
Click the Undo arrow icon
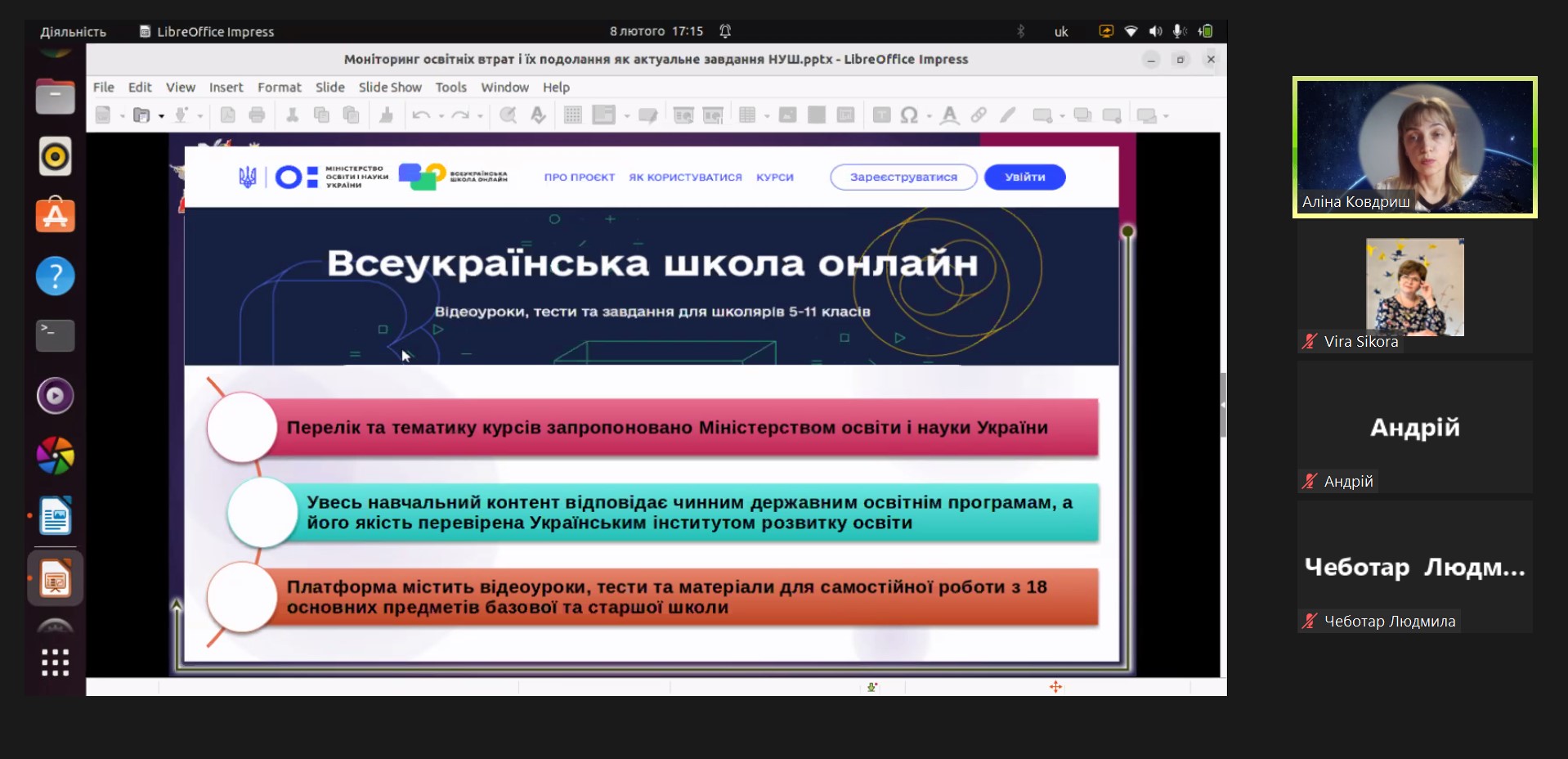(421, 115)
